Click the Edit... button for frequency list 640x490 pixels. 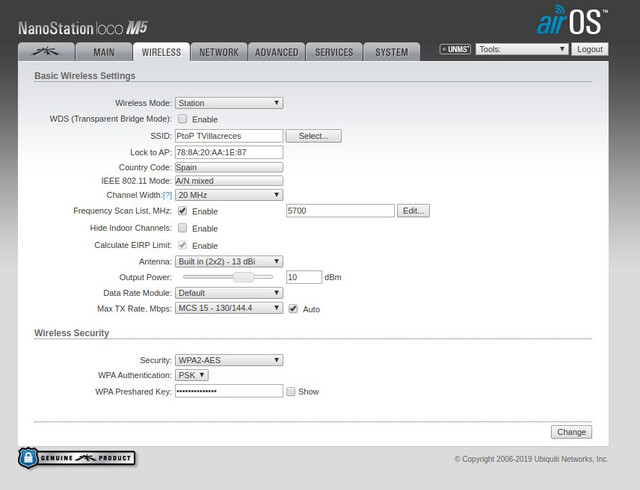pyautogui.click(x=413, y=211)
